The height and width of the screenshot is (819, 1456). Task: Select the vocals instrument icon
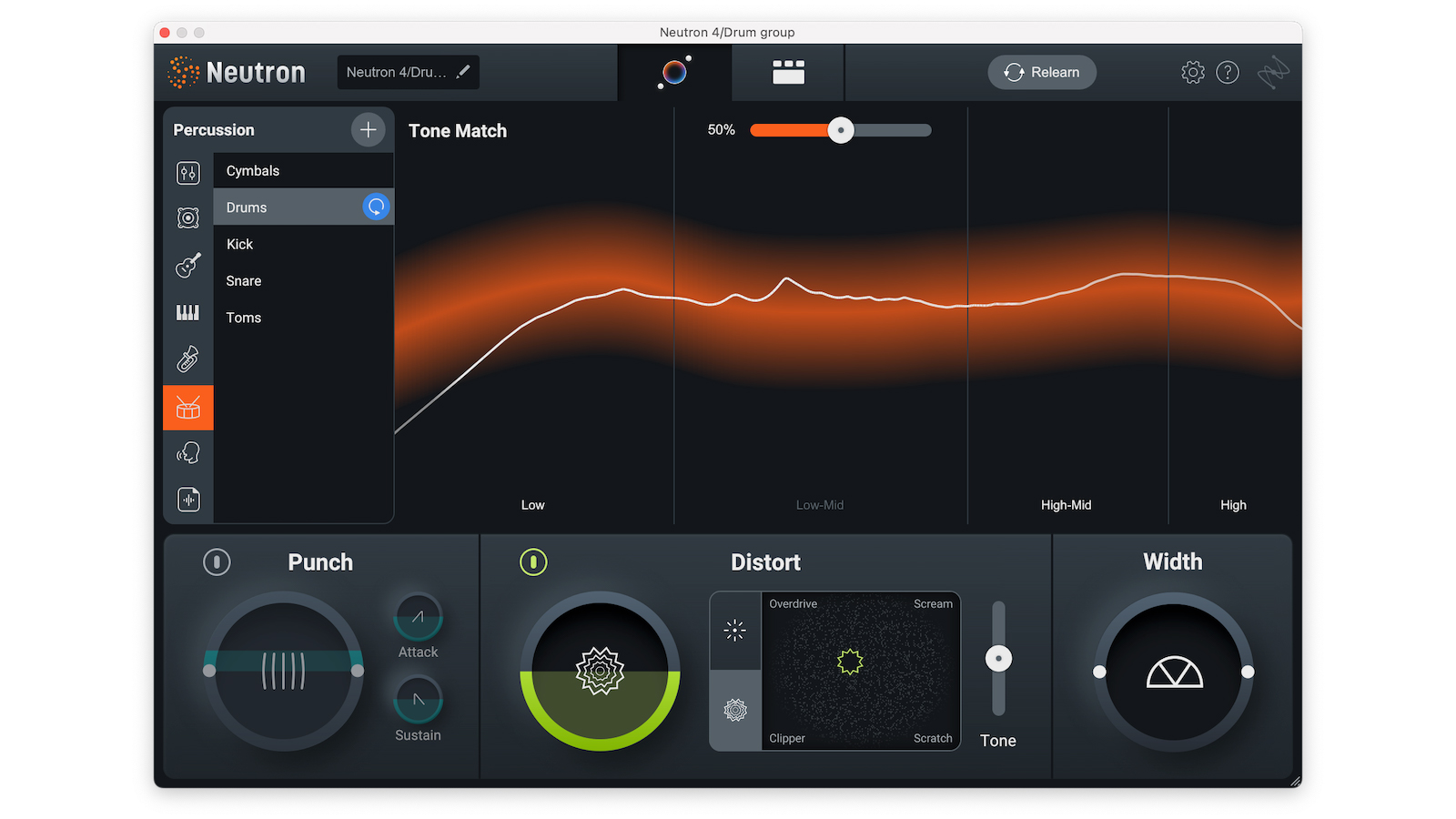(187, 452)
